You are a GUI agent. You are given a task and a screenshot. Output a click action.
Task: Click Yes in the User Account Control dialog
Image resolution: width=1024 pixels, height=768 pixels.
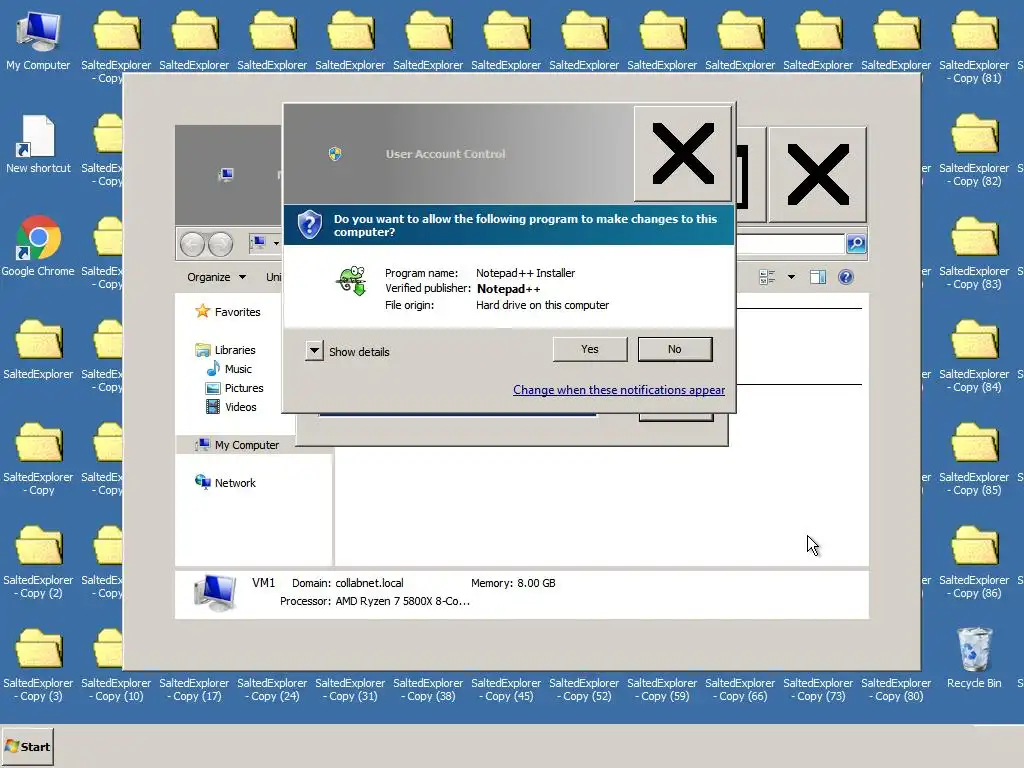(x=590, y=349)
